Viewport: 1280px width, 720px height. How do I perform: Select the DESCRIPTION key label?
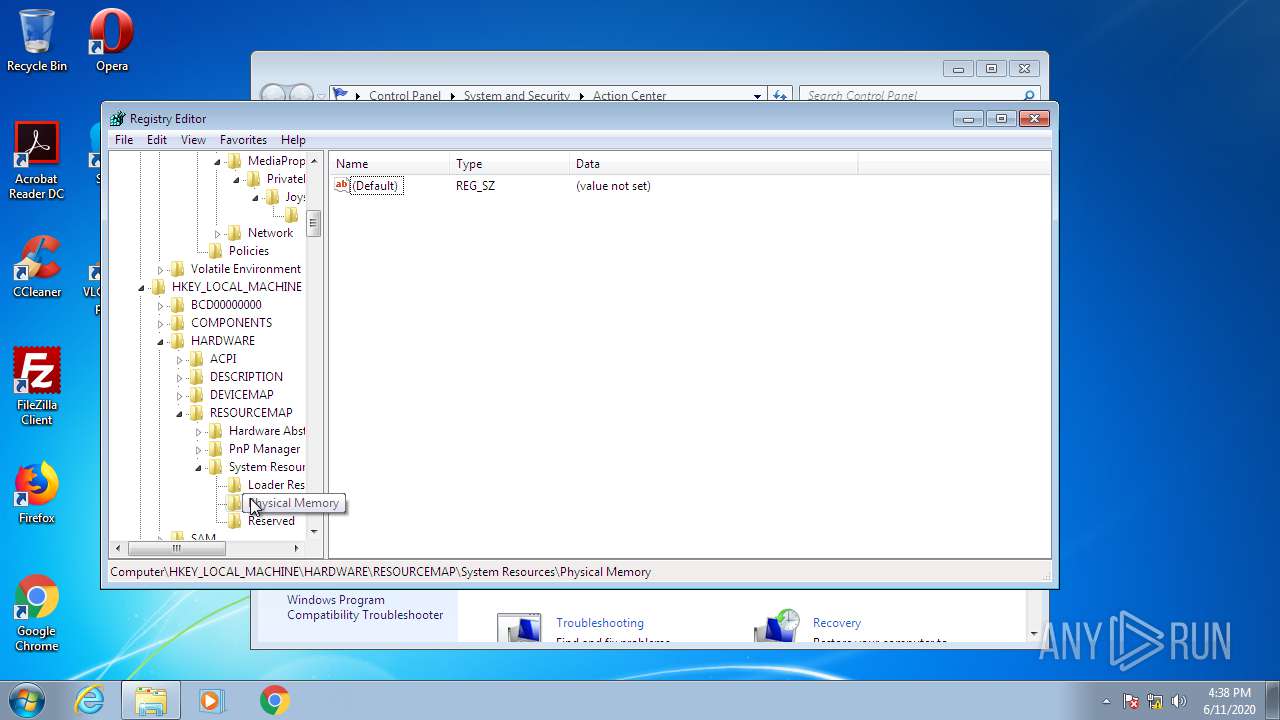coord(246,377)
